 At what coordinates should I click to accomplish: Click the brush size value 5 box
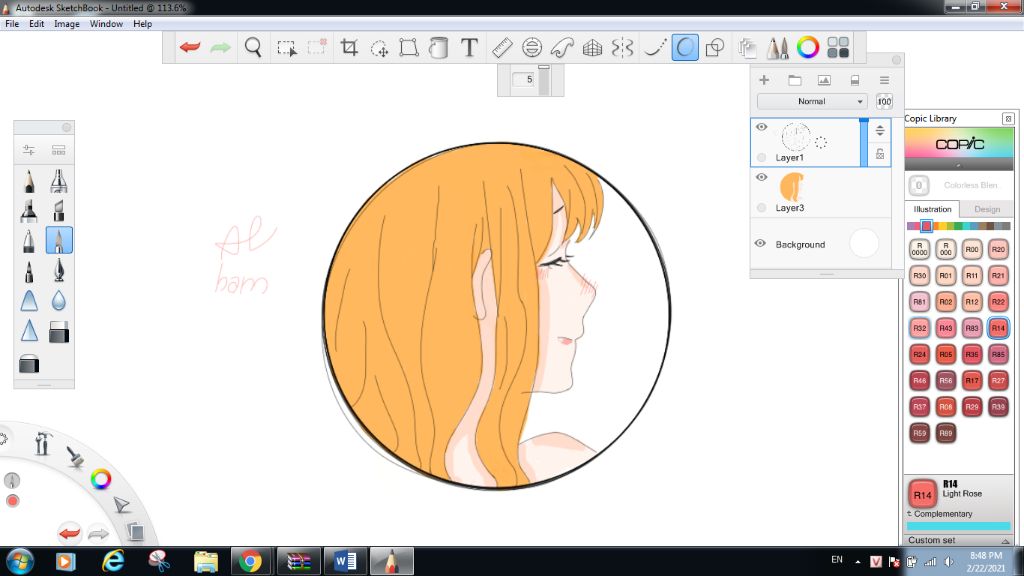click(524, 80)
